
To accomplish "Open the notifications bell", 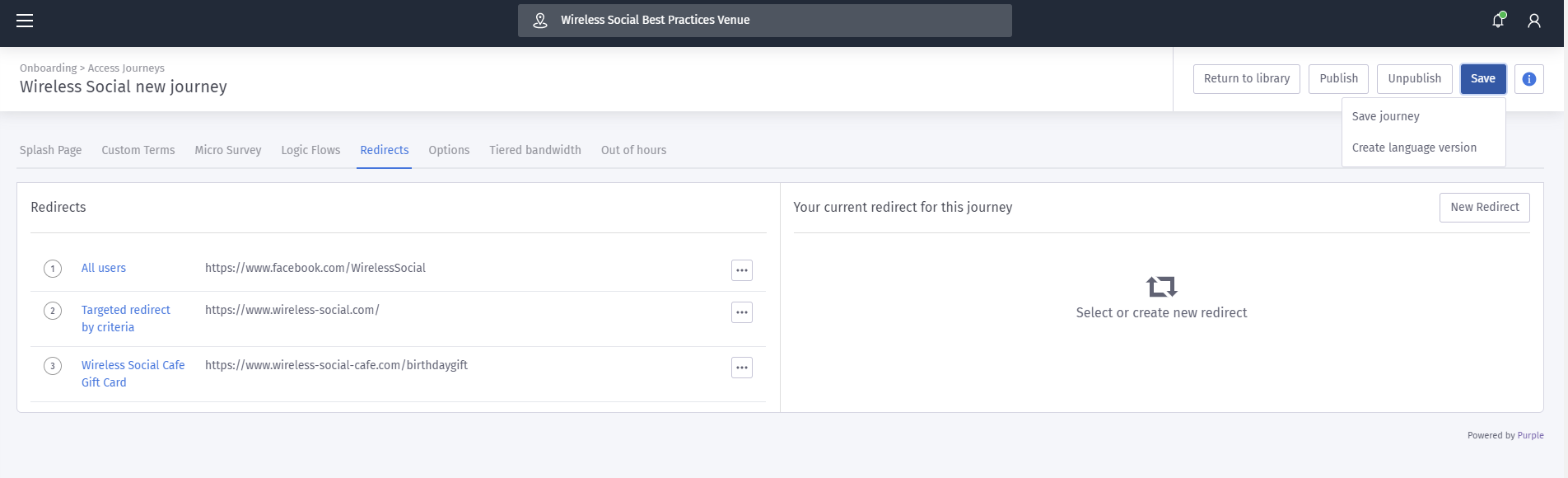I will 1498,21.
